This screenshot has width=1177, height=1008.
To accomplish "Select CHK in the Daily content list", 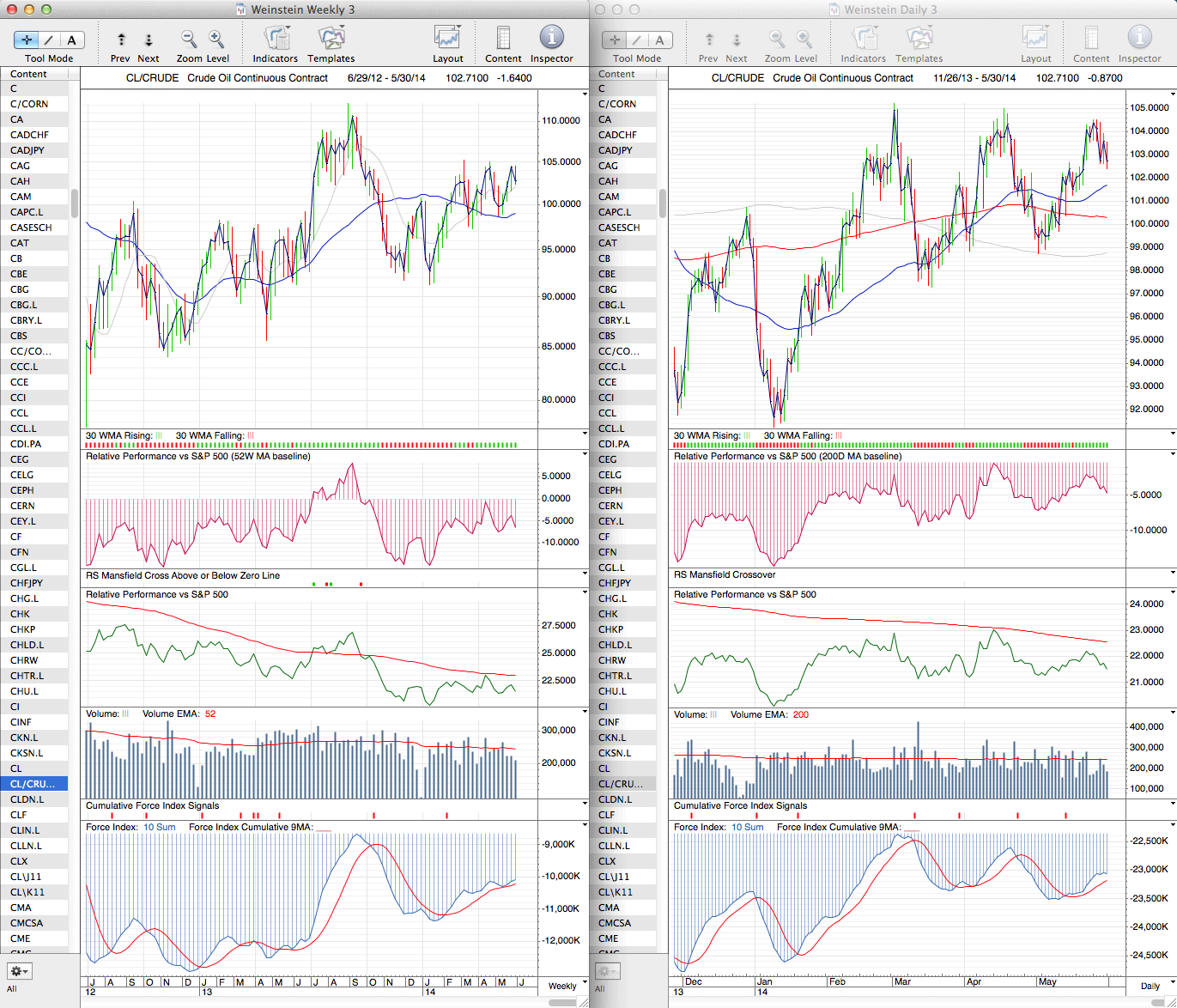I will 608,614.
